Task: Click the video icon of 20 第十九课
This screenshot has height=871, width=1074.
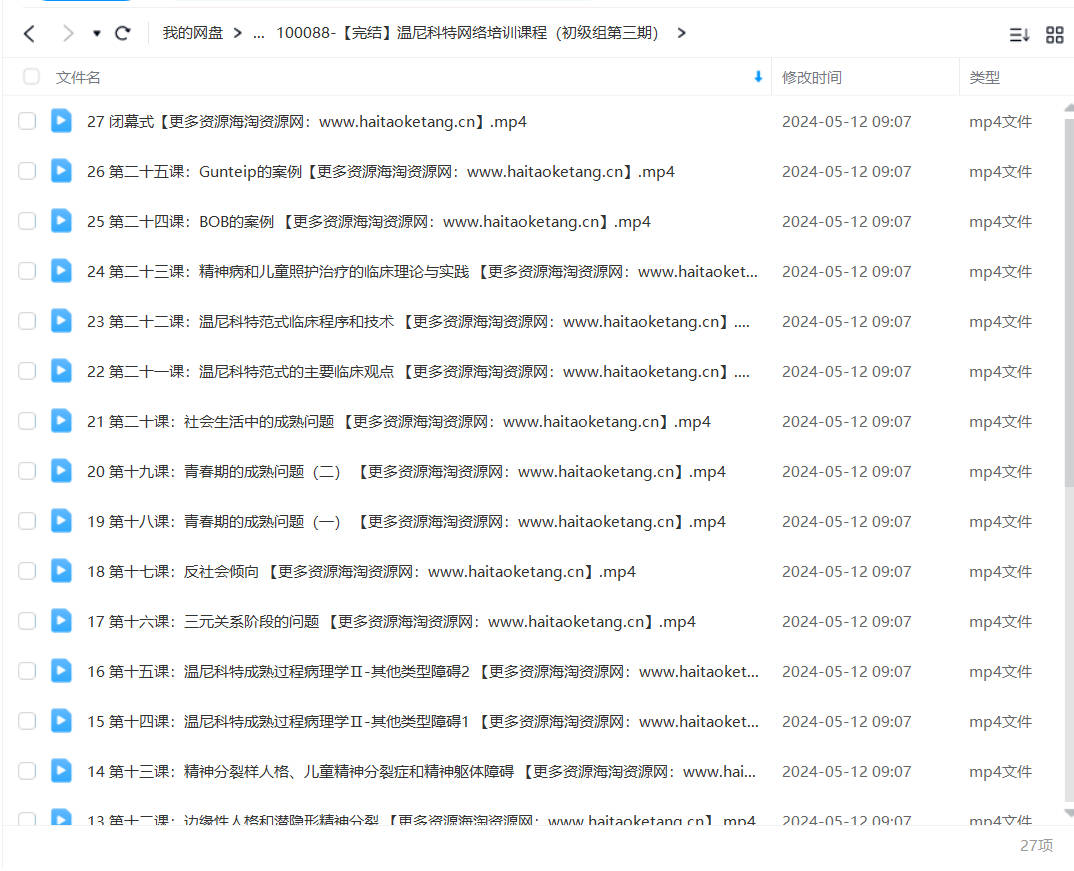Action: coord(61,470)
